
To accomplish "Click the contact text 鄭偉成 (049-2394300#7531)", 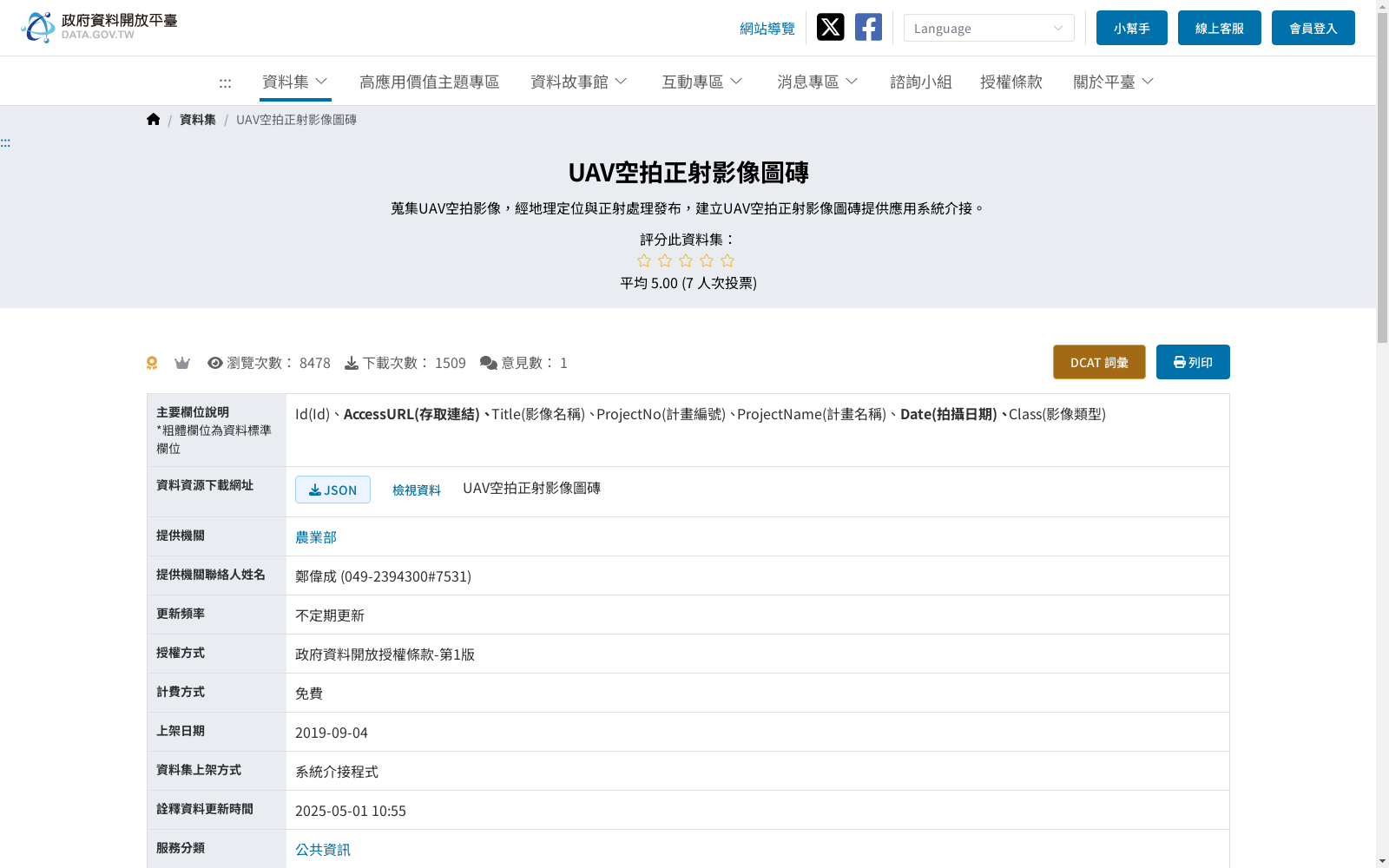I will 383,576.
